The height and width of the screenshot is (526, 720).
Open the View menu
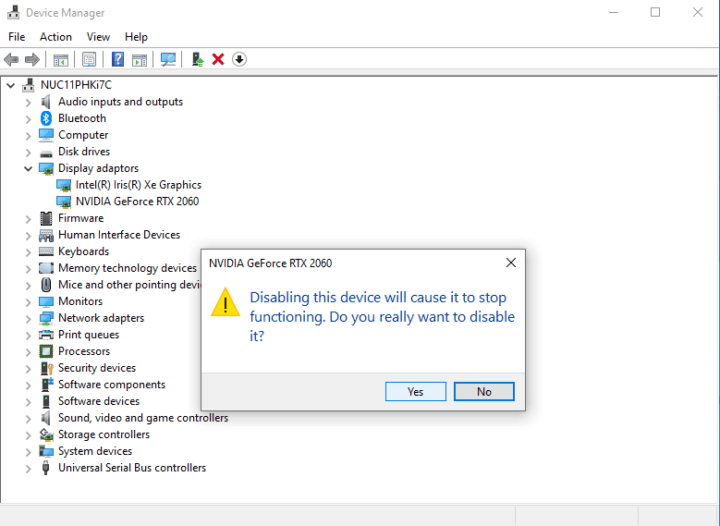(x=98, y=37)
